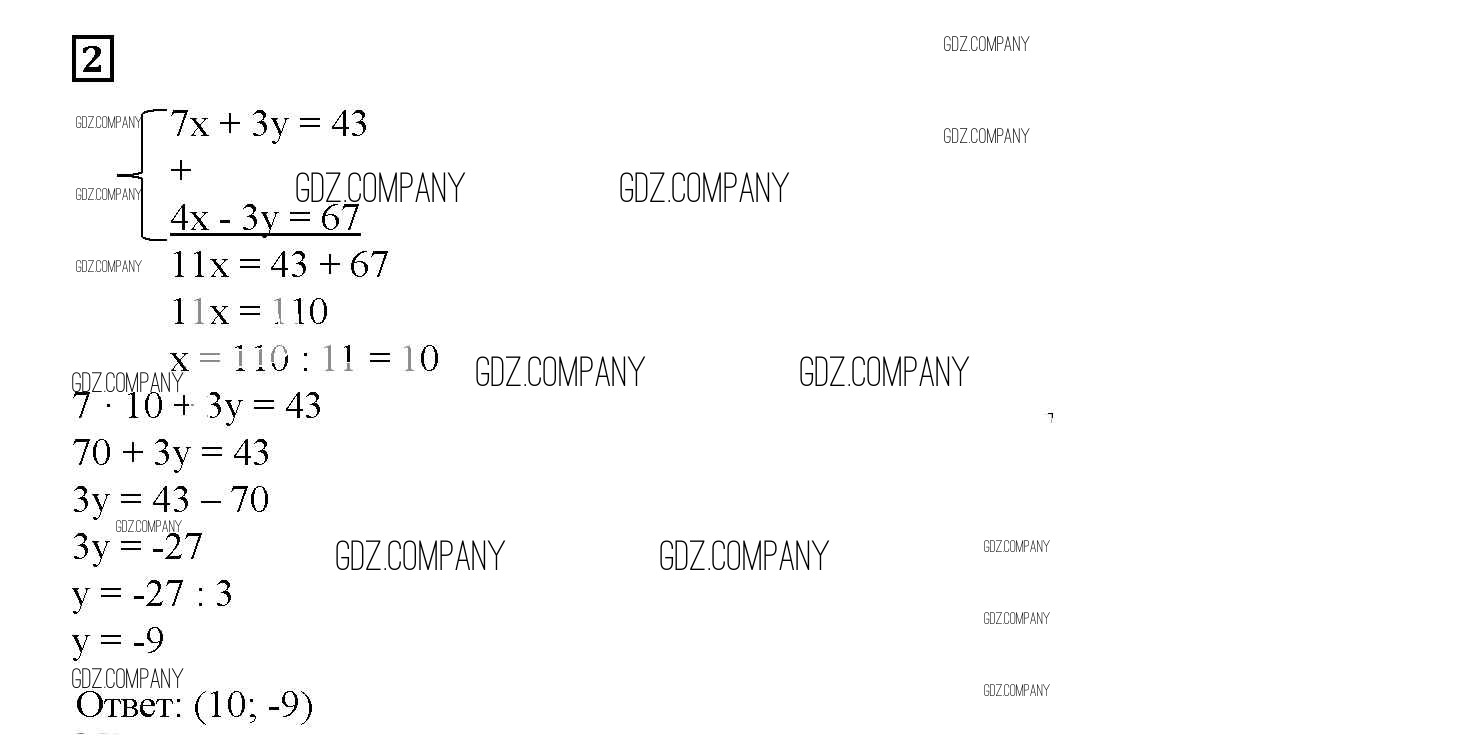Click the line 70 + 3y = 43
1460x745 pixels.
171,453
